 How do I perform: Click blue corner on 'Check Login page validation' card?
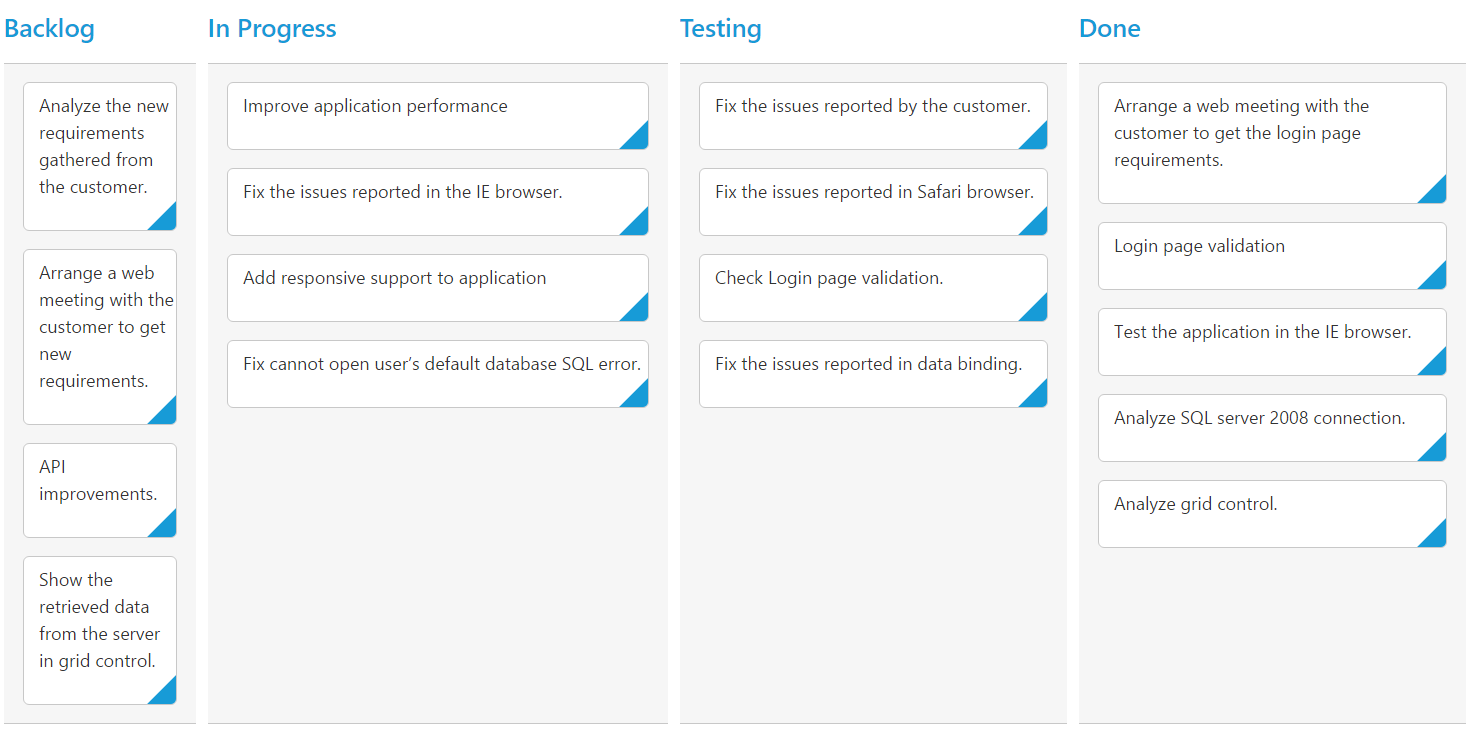click(1037, 311)
